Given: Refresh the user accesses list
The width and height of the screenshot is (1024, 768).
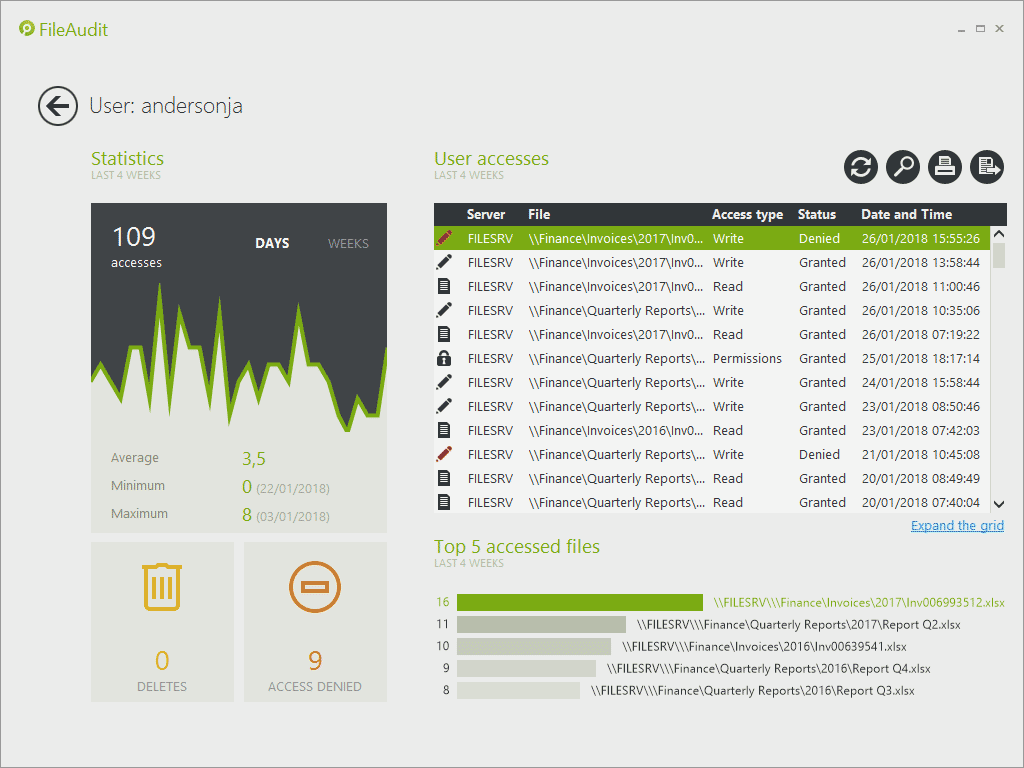Looking at the screenshot, I should [x=860, y=167].
